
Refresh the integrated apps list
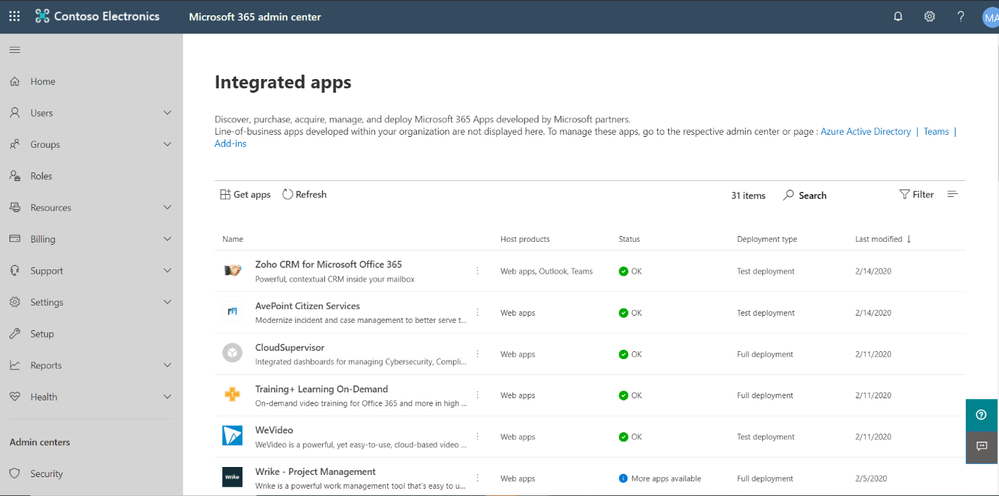click(304, 195)
